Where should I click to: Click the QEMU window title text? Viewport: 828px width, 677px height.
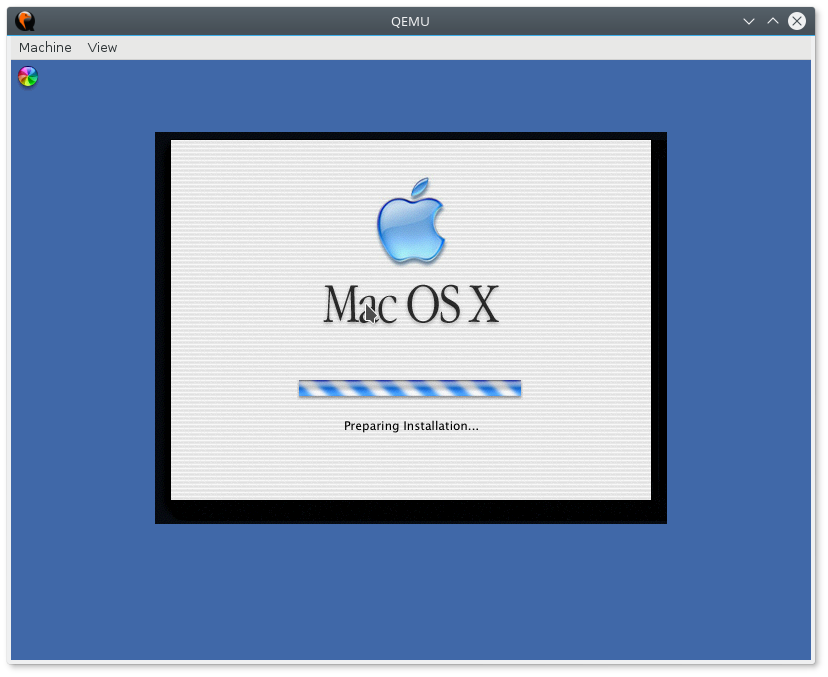pos(410,22)
